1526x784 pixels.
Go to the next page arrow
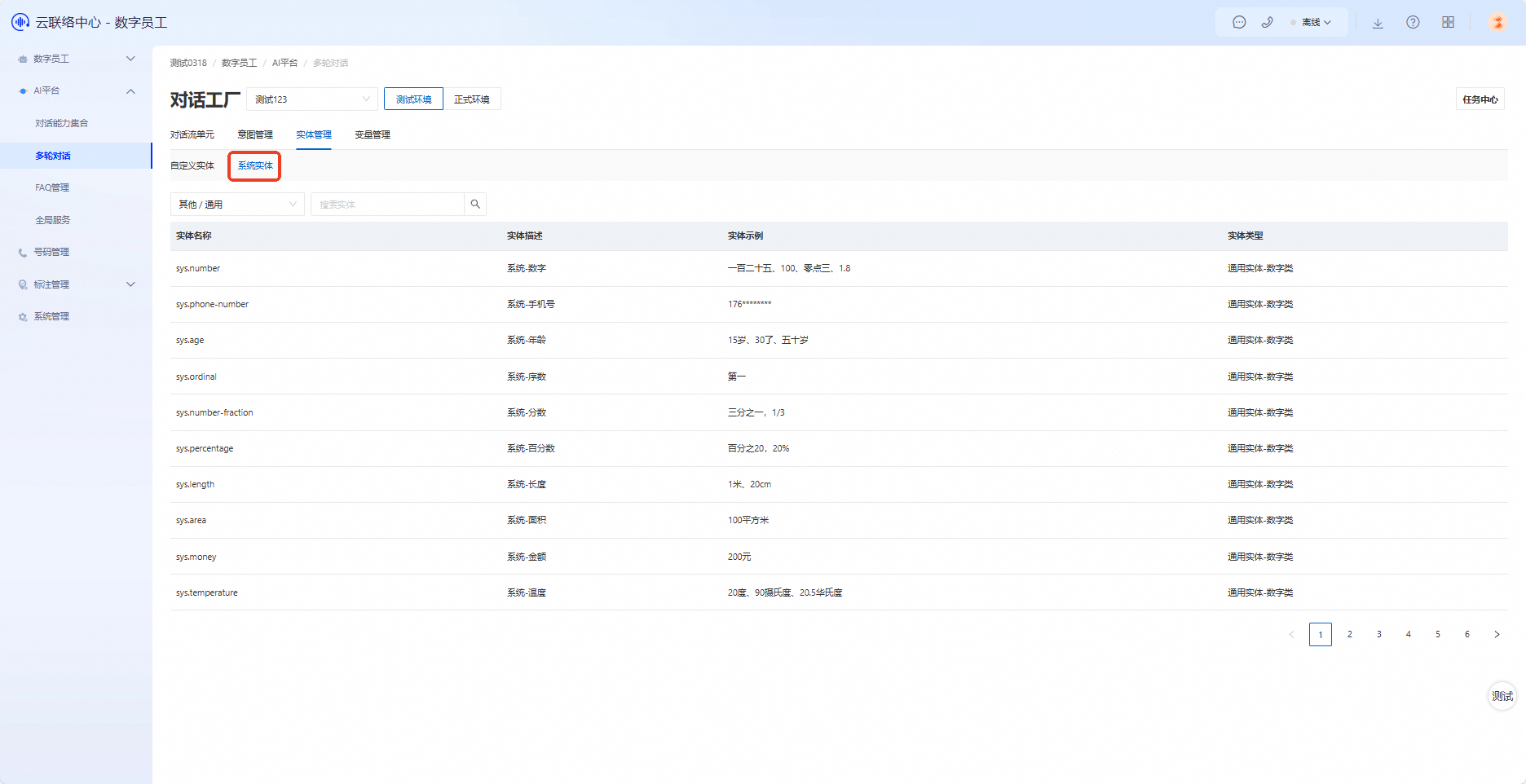1497,634
